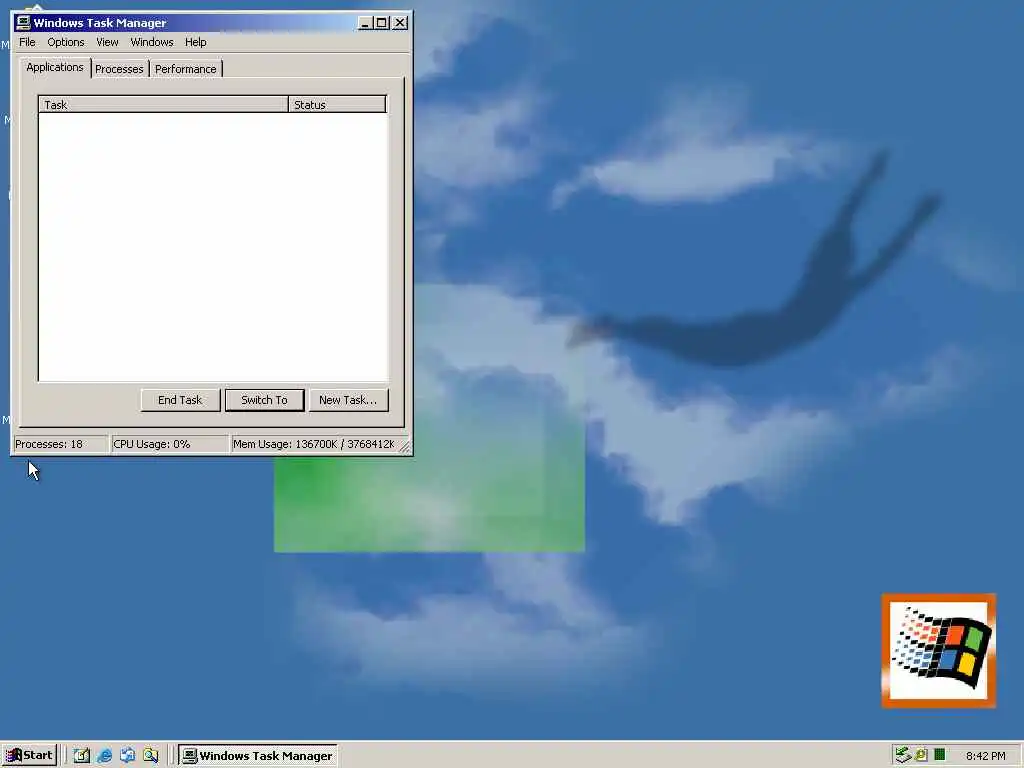Click the End Task button
This screenshot has width=1024, height=768.
pyautogui.click(x=180, y=400)
